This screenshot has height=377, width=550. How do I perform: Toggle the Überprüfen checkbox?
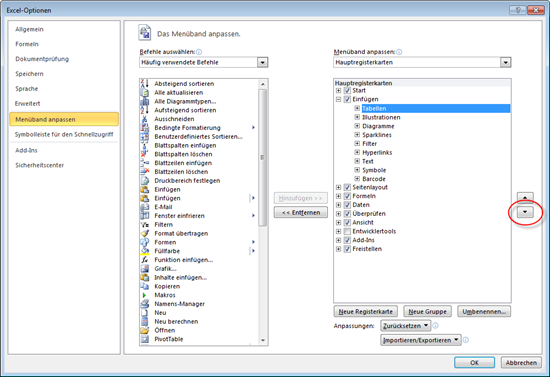coord(347,214)
